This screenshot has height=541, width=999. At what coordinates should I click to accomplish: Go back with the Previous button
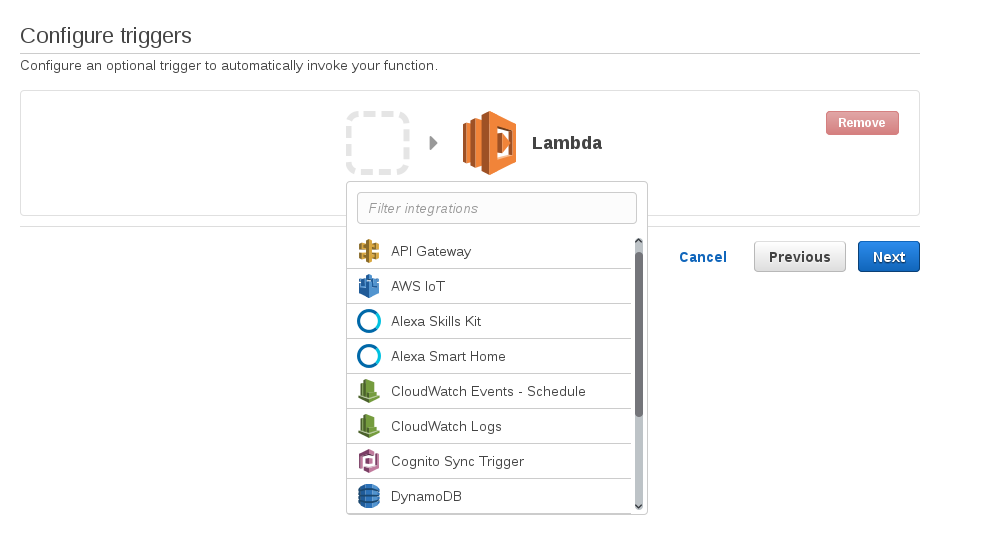[x=799, y=257]
